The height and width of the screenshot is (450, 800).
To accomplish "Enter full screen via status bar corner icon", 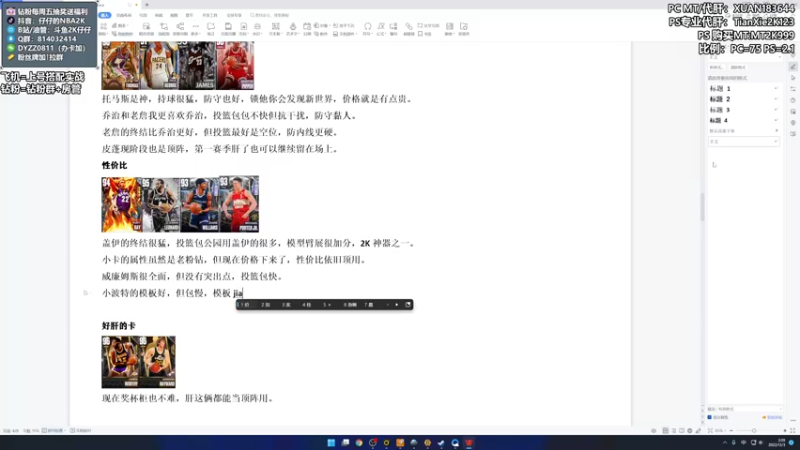I will coord(792,431).
